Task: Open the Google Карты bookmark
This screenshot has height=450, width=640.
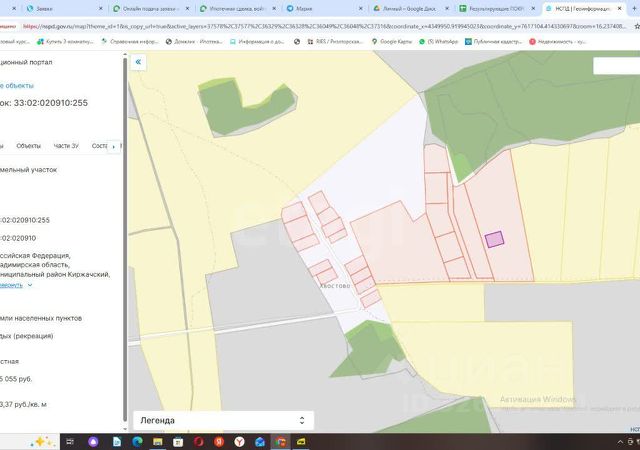Action: [391, 41]
